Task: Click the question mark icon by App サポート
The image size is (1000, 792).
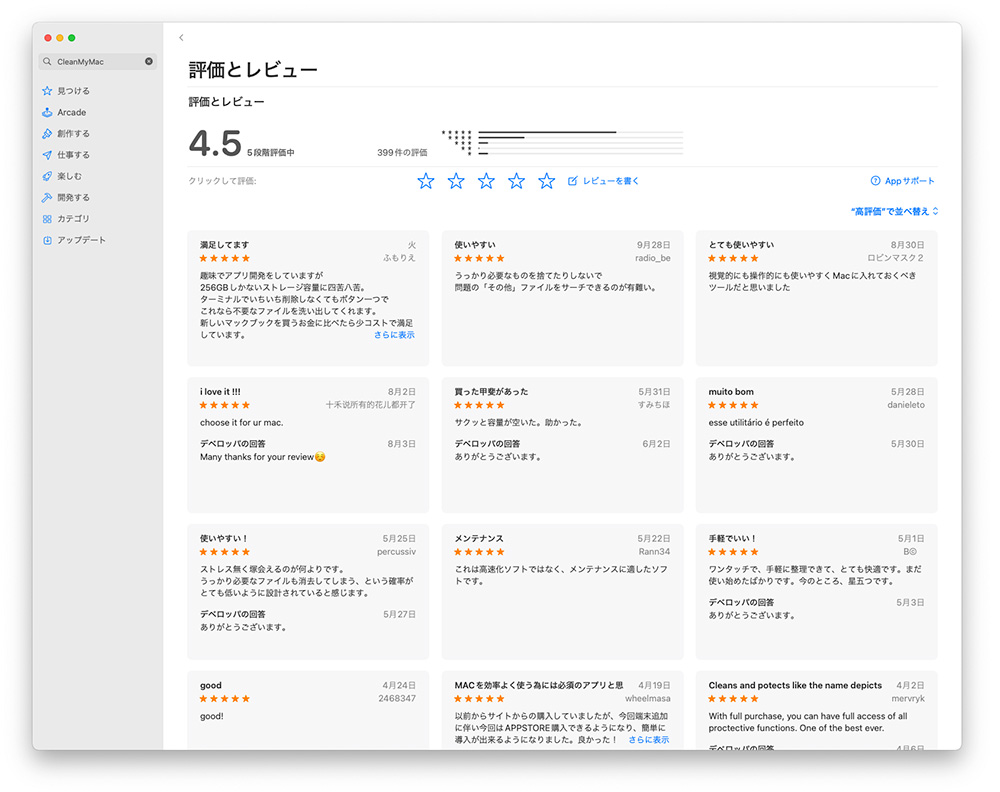Action: pos(876,181)
